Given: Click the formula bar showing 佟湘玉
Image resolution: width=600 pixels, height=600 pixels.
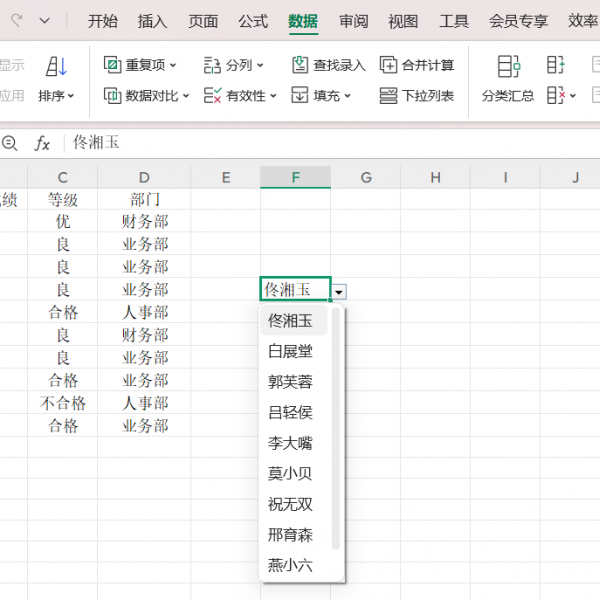Looking at the screenshot, I should [300, 143].
